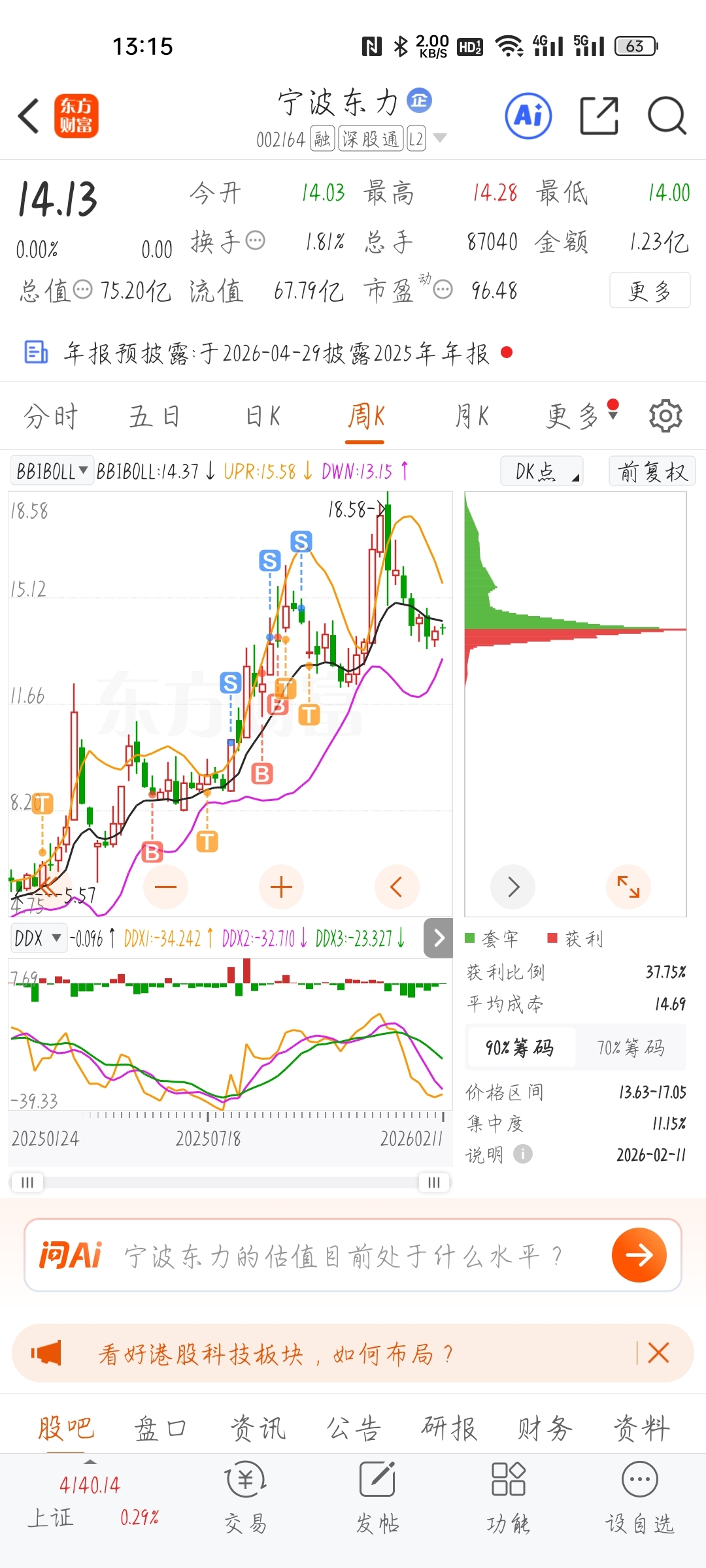Tap right arrow in chip distribution panel
Image resolution: width=706 pixels, height=1568 pixels.
tap(513, 887)
